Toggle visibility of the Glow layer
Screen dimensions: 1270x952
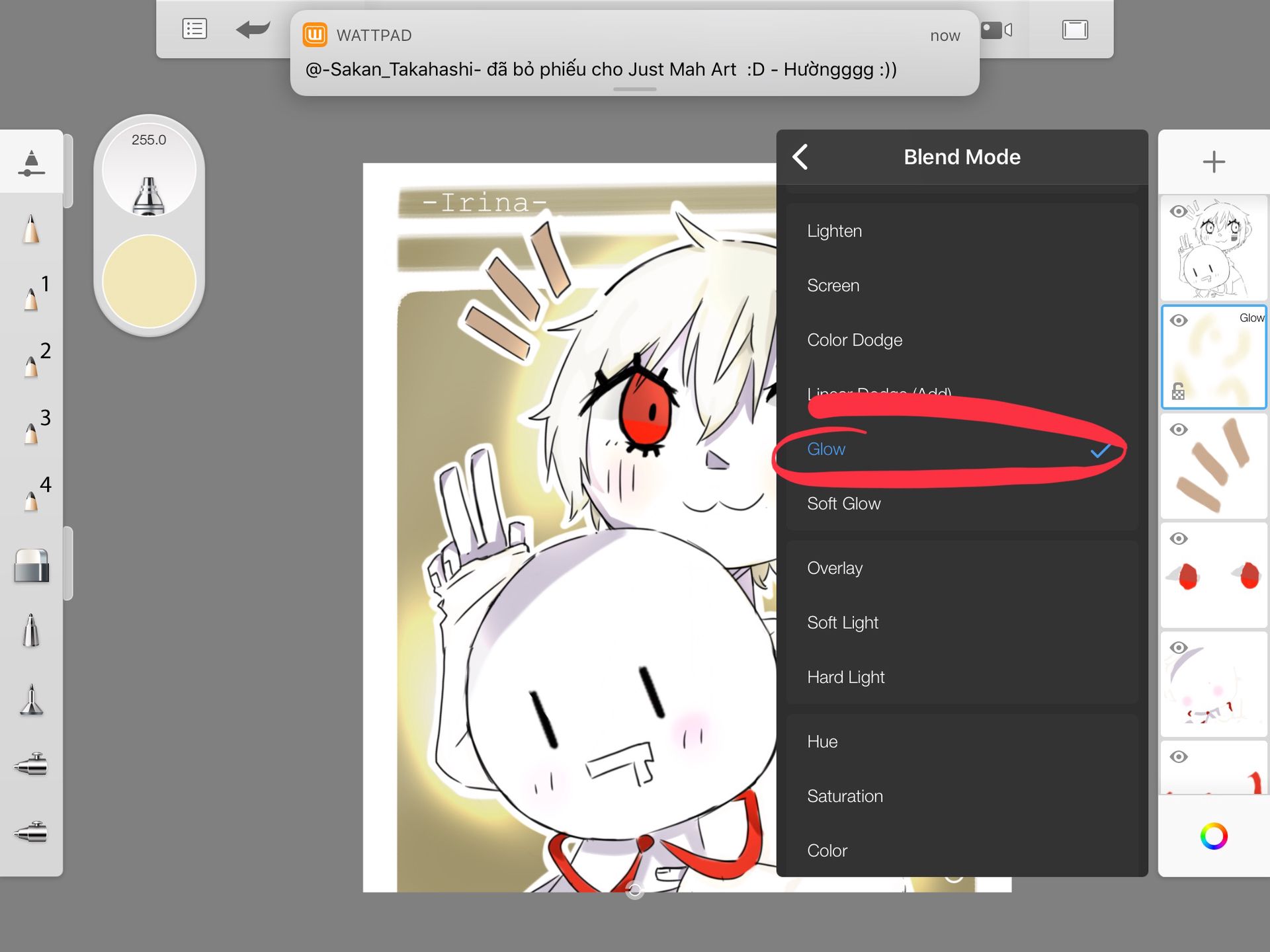[x=1179, y=321]
